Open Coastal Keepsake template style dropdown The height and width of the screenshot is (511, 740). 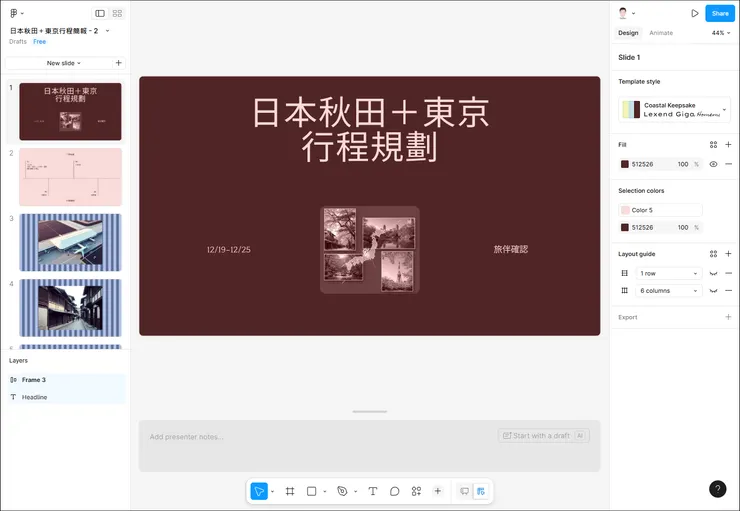(x=674, y=109)
